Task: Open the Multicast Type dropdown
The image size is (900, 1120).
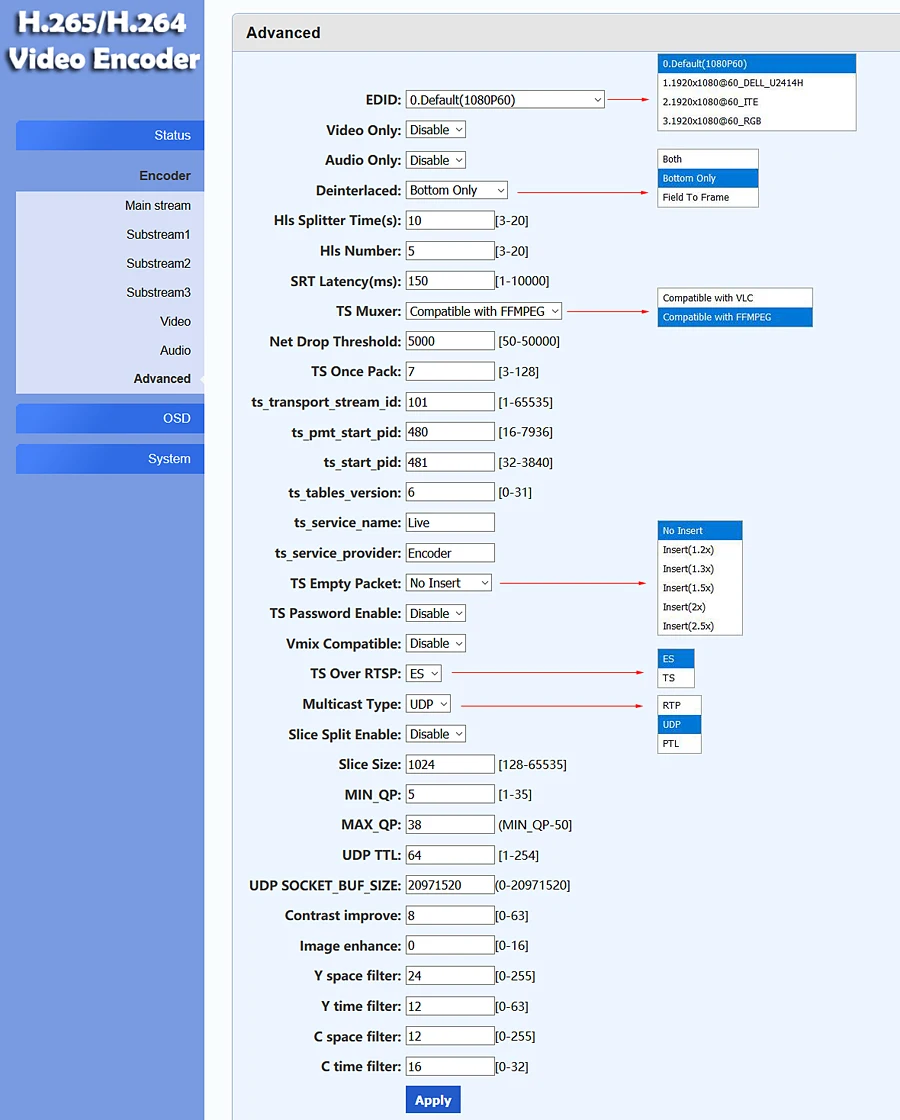Action: (428, 704)
